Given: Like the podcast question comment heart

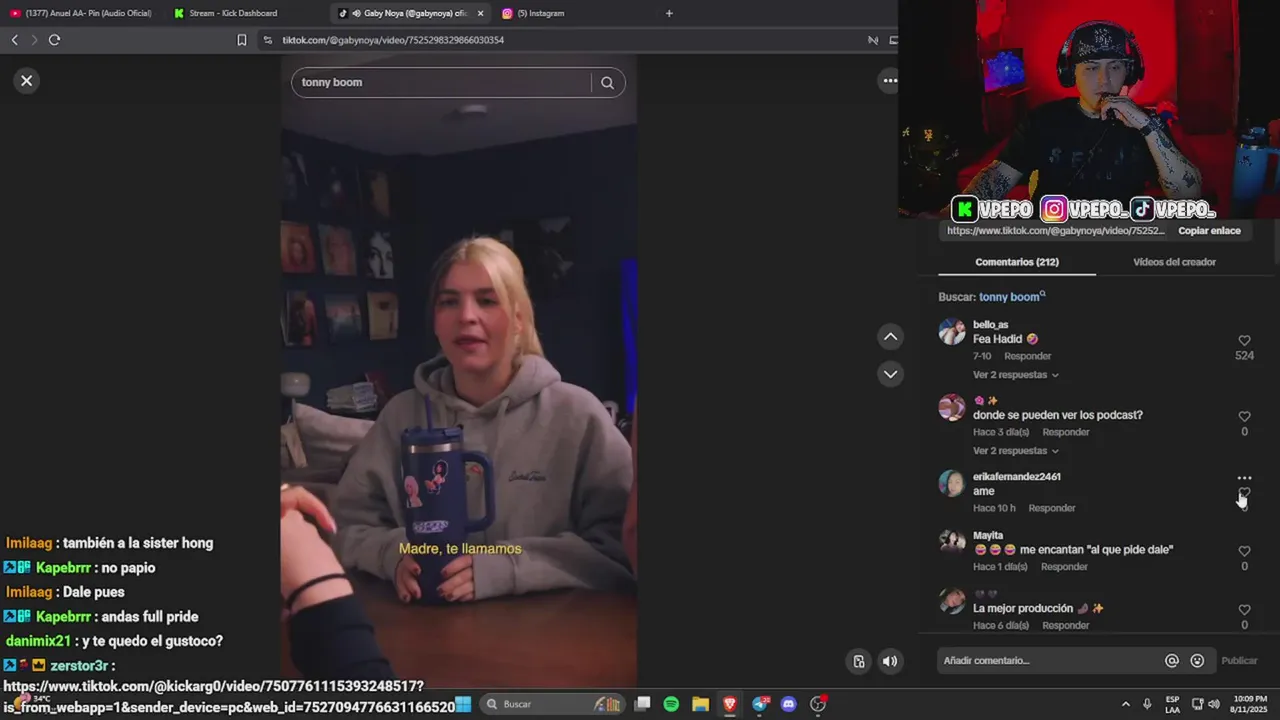Looking at the screenshot, I should click(1244, 417).
